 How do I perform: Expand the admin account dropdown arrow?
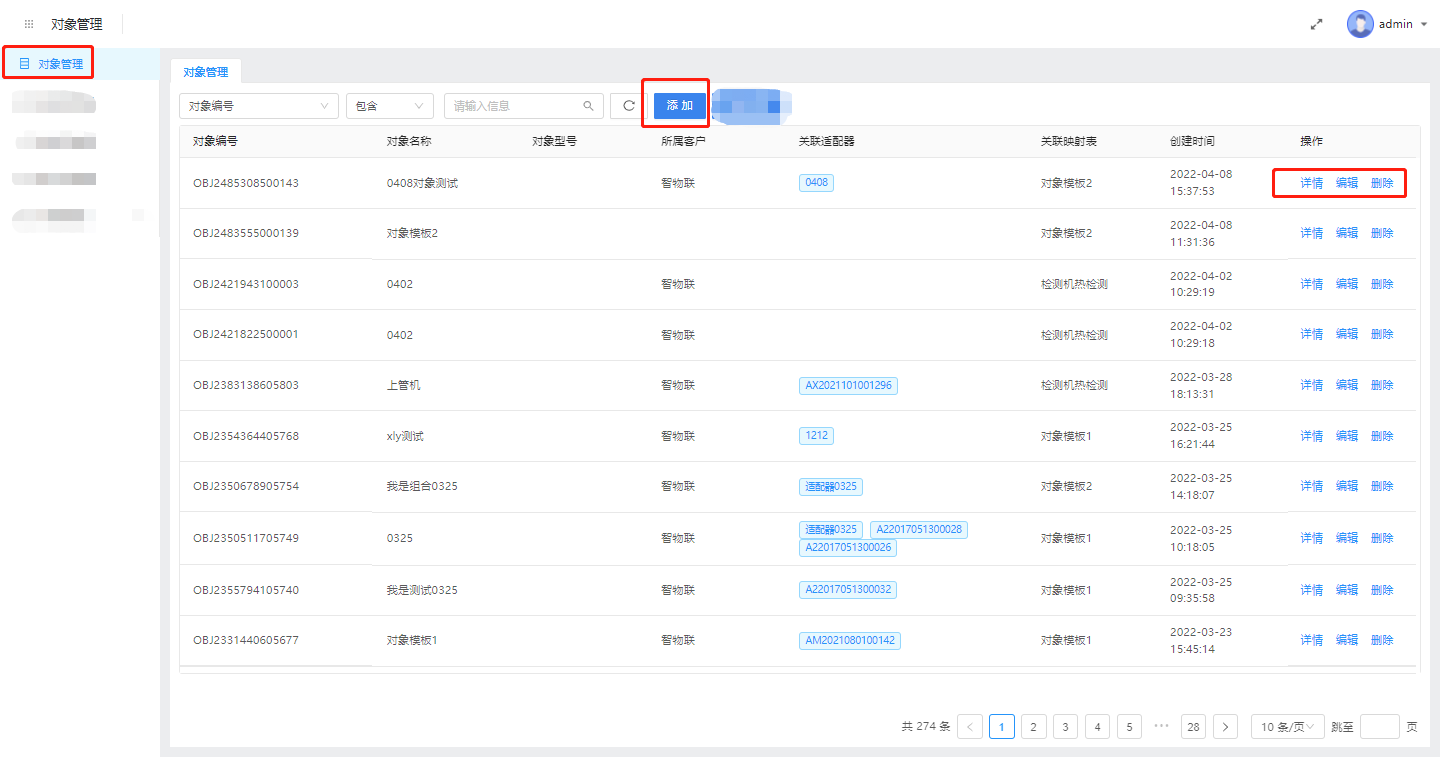(1424, 25)
